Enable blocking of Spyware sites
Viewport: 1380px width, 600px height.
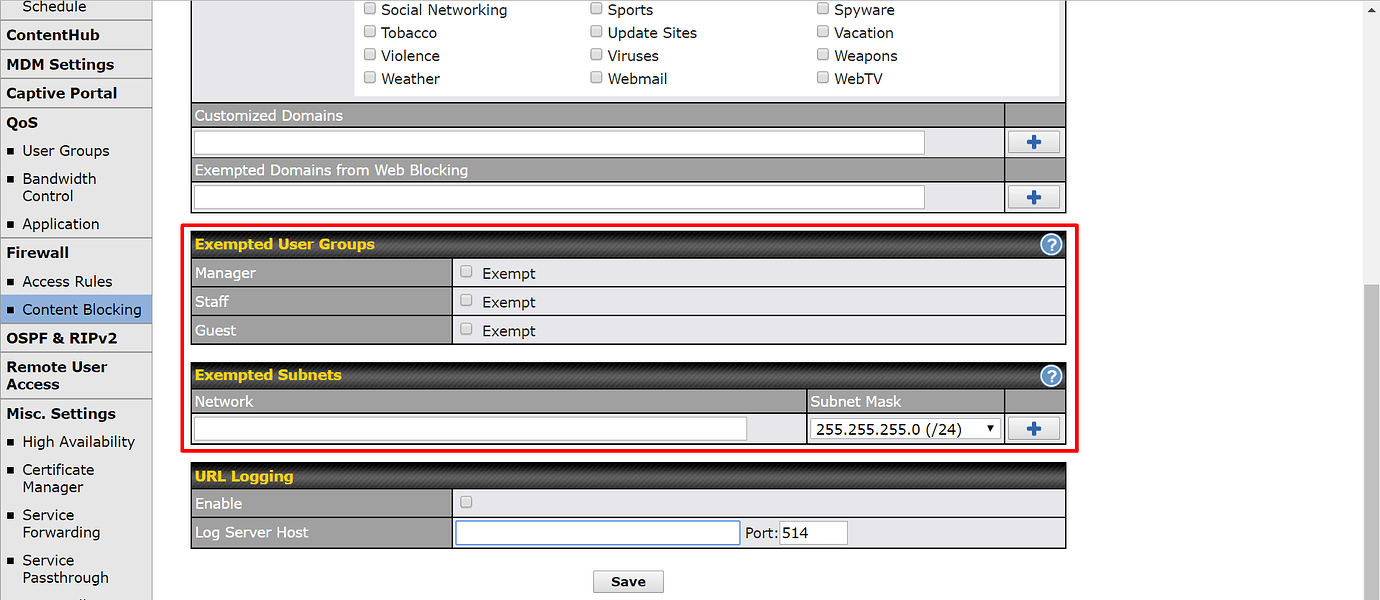822,8
